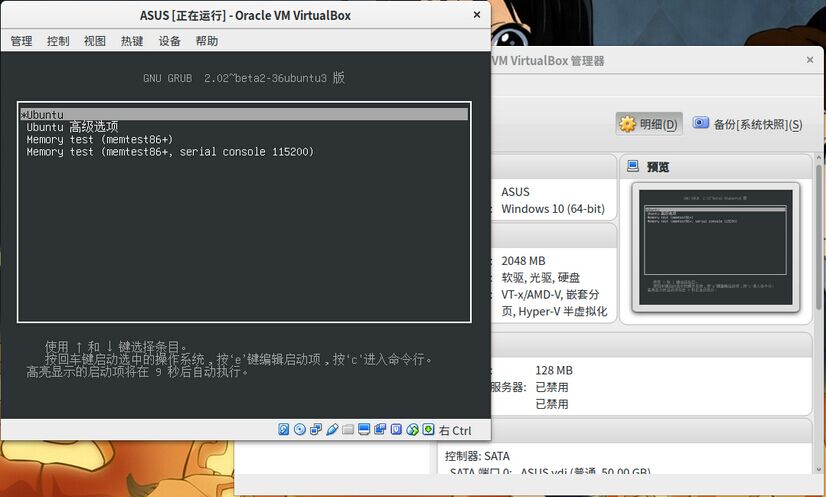Click the GNU GRUB version header text
The width and height of the screenshot is (826, 497).
tap(244, 78)
